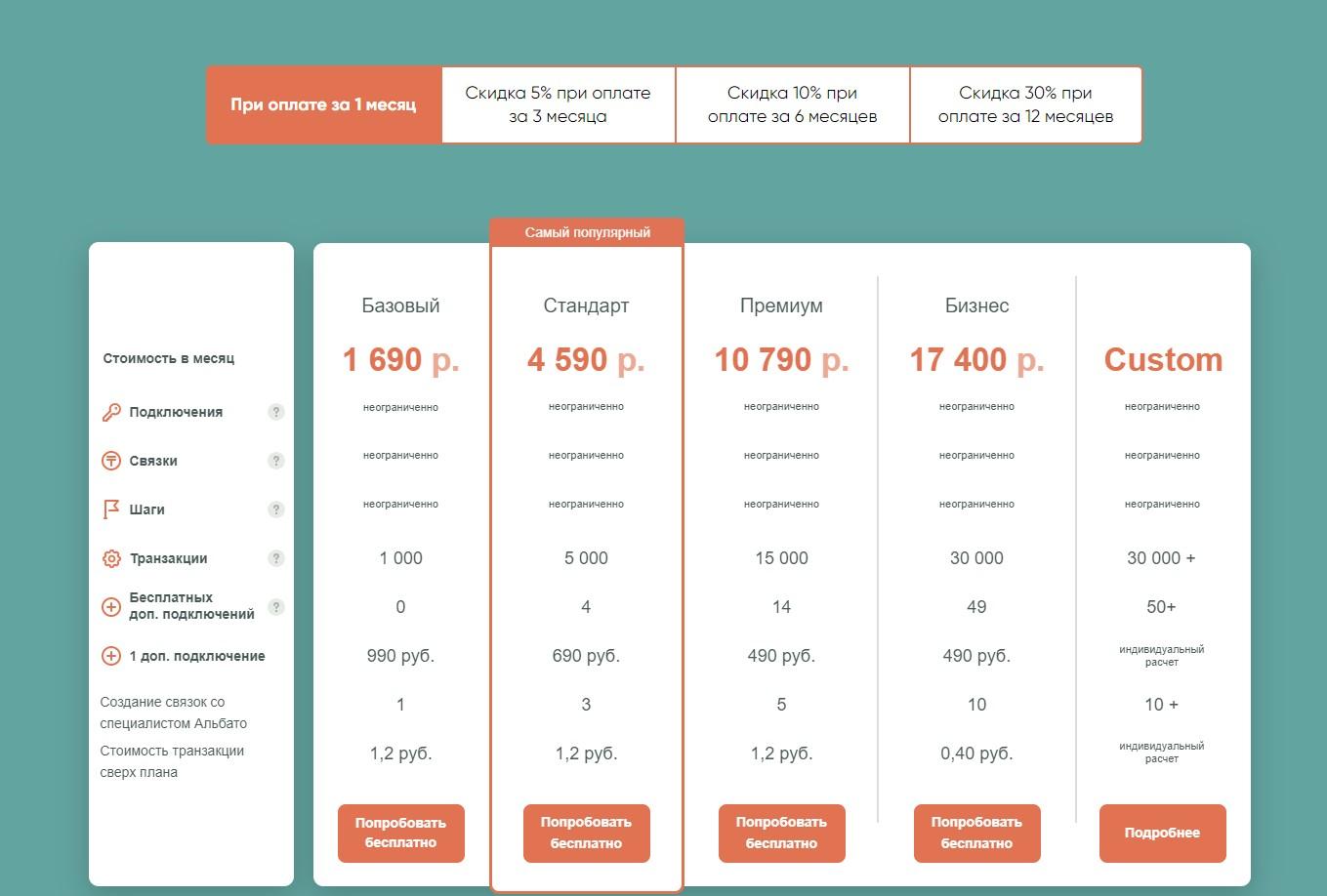The image size is (1327, 896).
Task: Click the 30 000 + transactions value
Action: (x=1161, y=558)
